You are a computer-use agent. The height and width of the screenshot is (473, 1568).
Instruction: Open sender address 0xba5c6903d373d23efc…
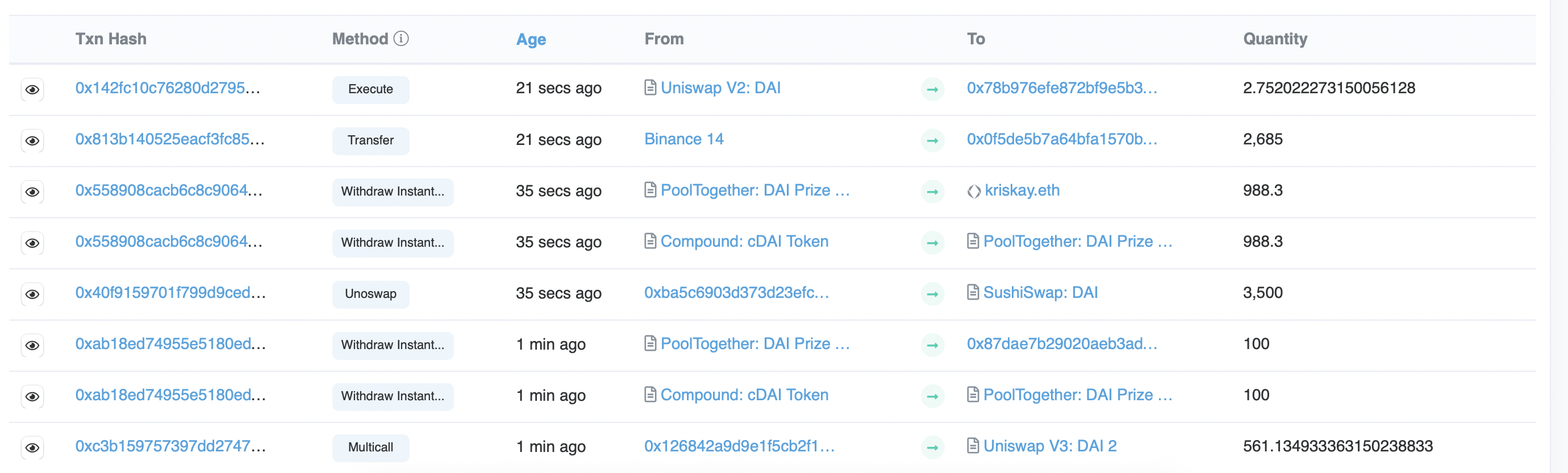click(x=736, y=292)
